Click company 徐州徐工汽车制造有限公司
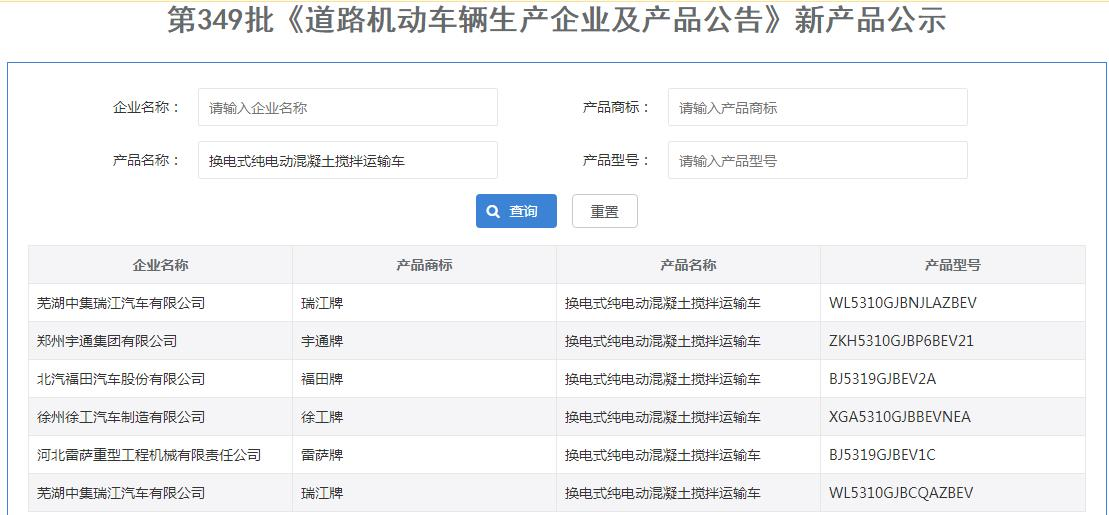This screenshot has height=515, width=1109. [121, 417]
